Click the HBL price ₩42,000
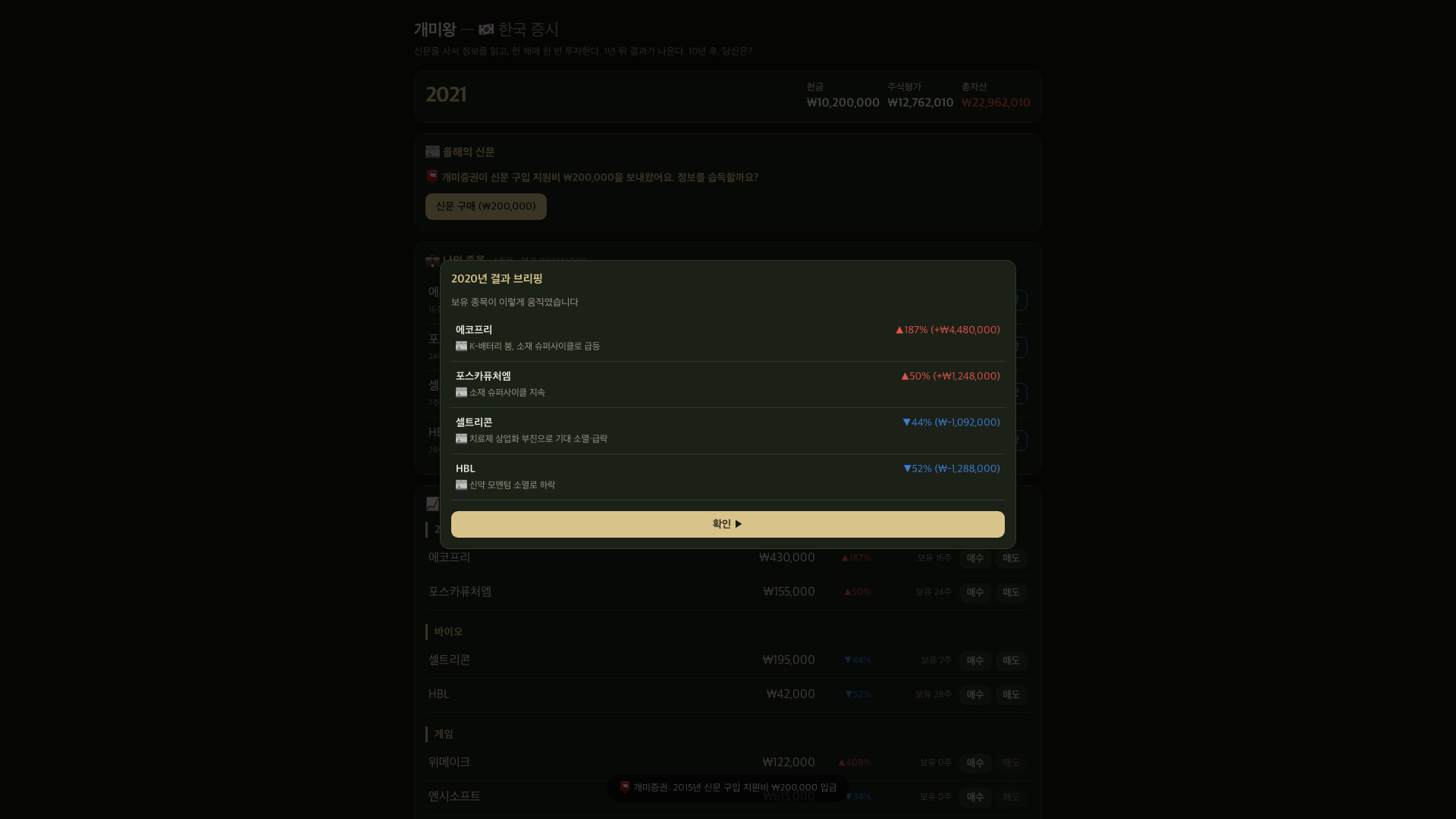The width and height of the screenshot is (1456, 819). (791, 694)
